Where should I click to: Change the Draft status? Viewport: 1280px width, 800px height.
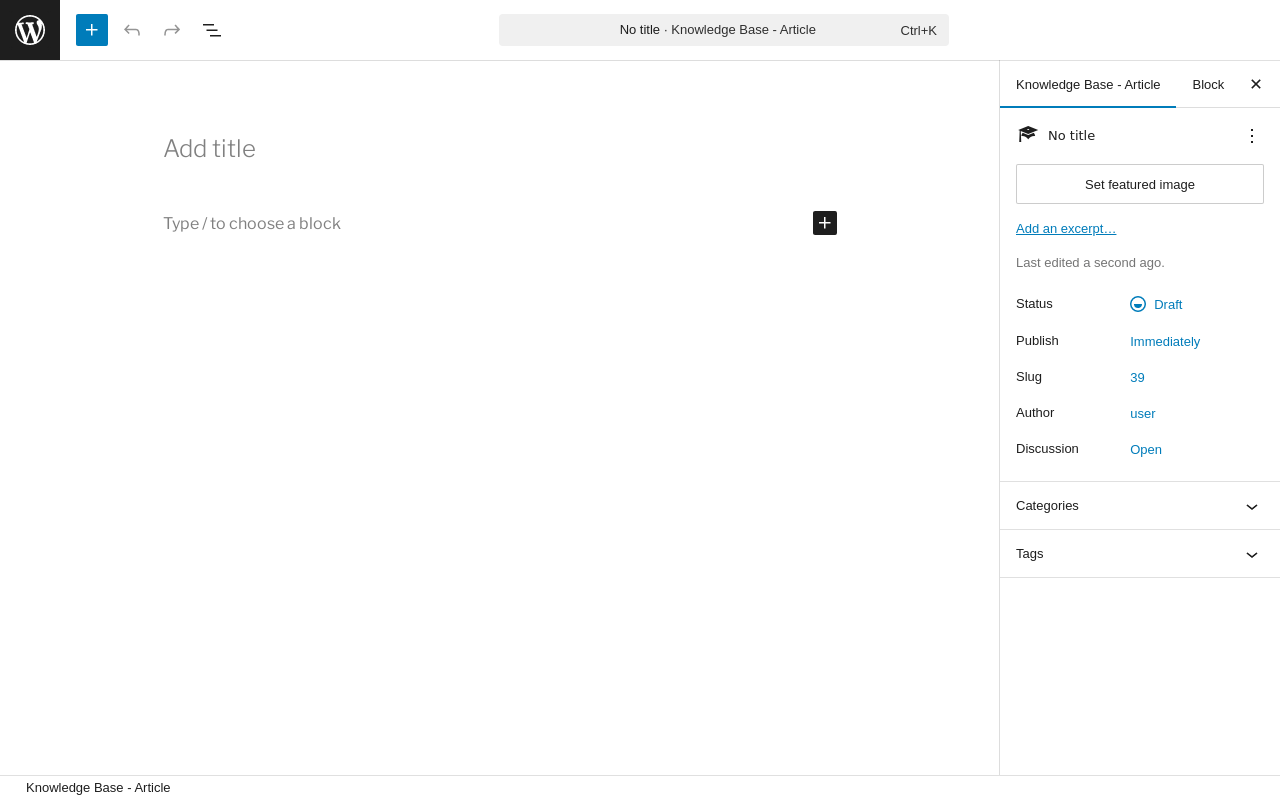point(1156,304)
